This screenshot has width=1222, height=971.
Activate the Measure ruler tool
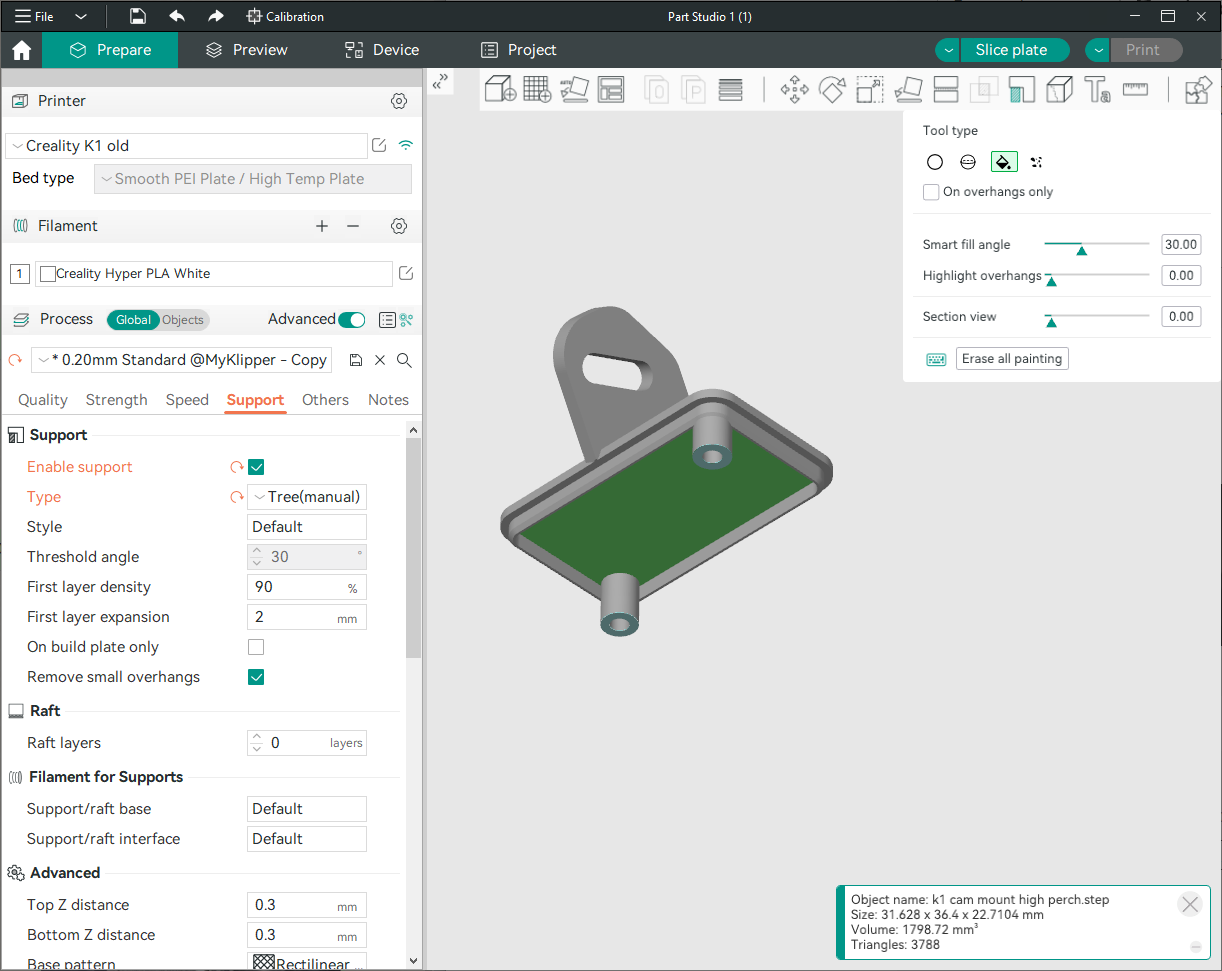pos(1135,90)
